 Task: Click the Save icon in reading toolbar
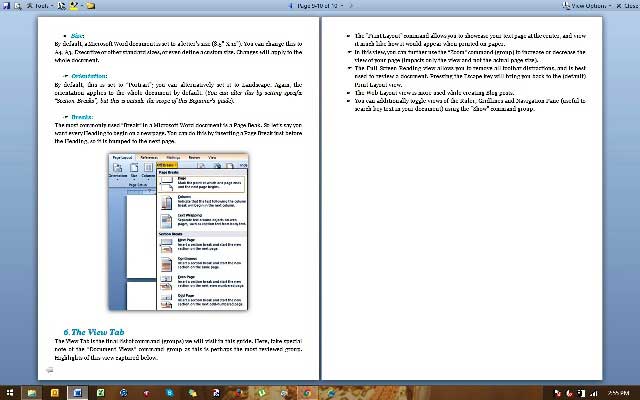pos(6,6)
